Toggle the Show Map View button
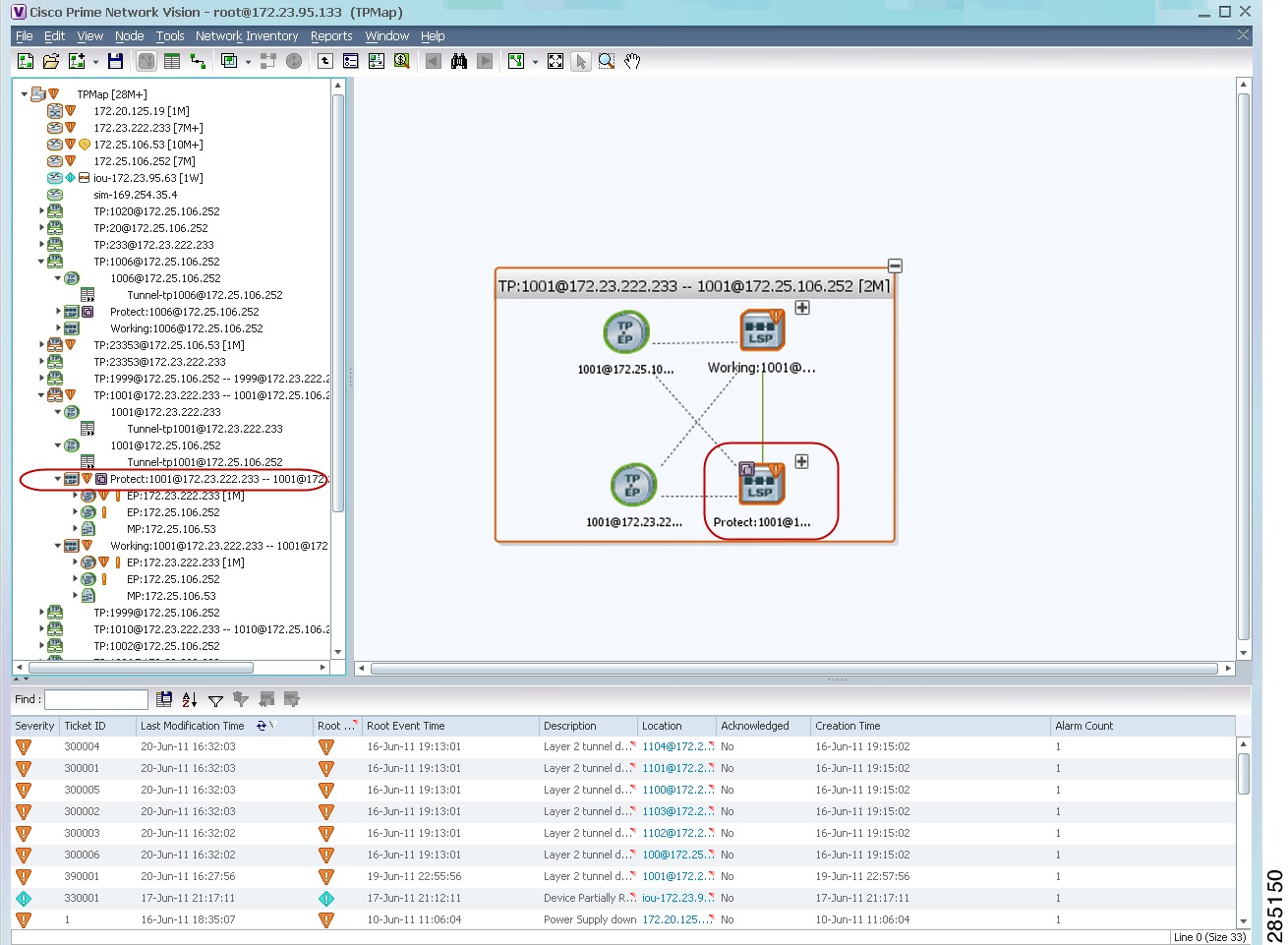 pyautogui.click(x=146, y=61)
